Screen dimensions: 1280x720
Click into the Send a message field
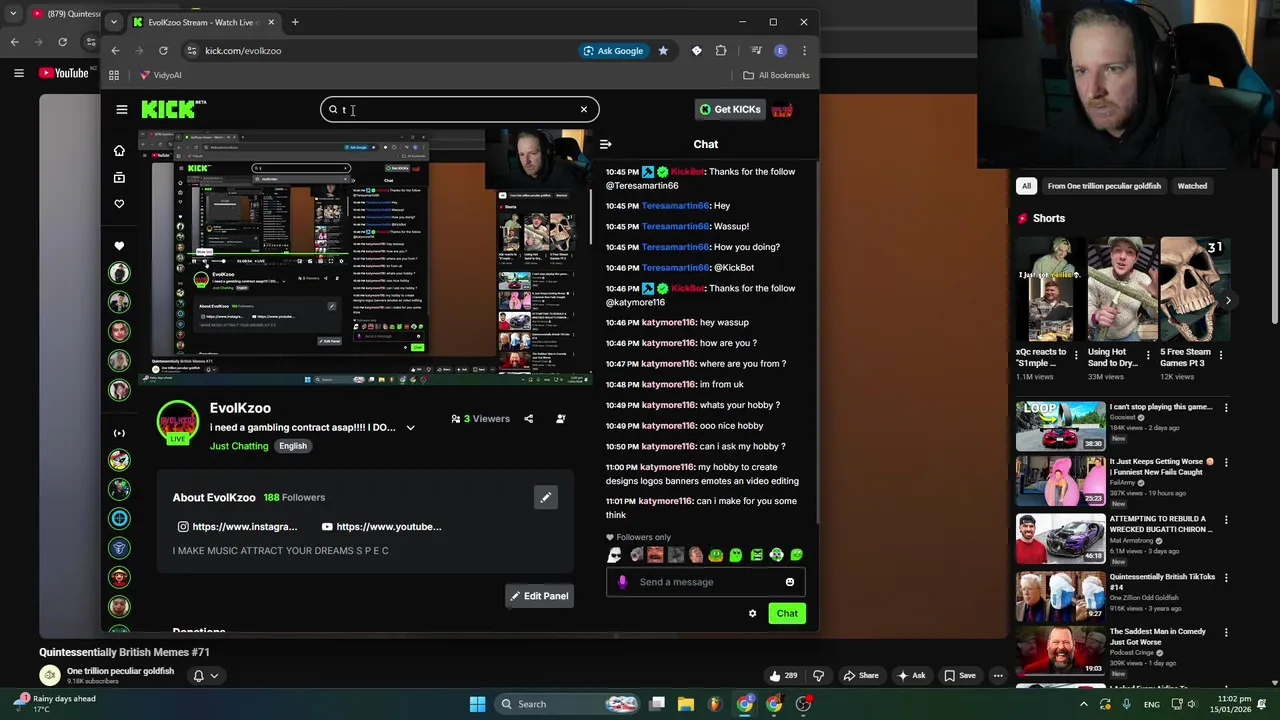[705, 582]
